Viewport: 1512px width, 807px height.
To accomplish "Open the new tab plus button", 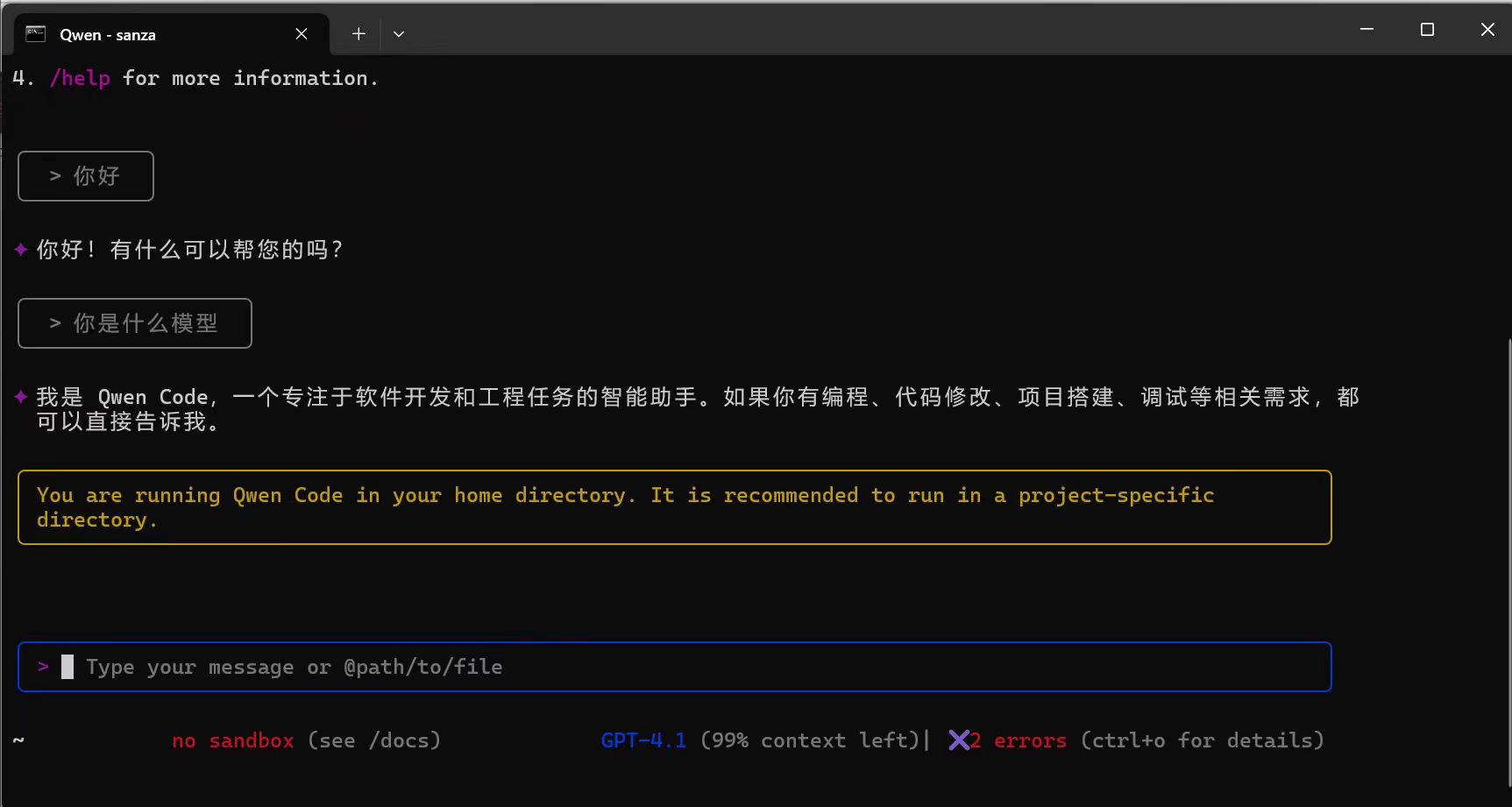I will [x=358, y=33].
